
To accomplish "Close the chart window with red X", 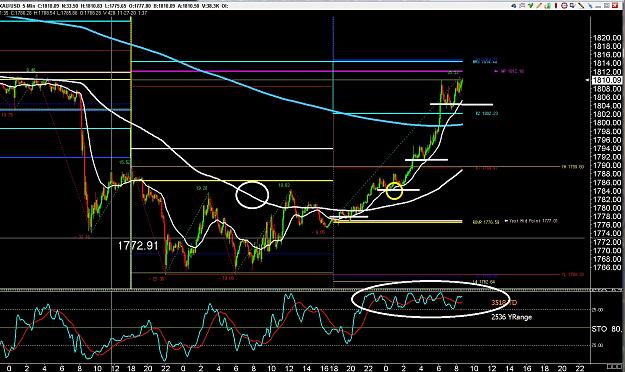I will [615, 6].
